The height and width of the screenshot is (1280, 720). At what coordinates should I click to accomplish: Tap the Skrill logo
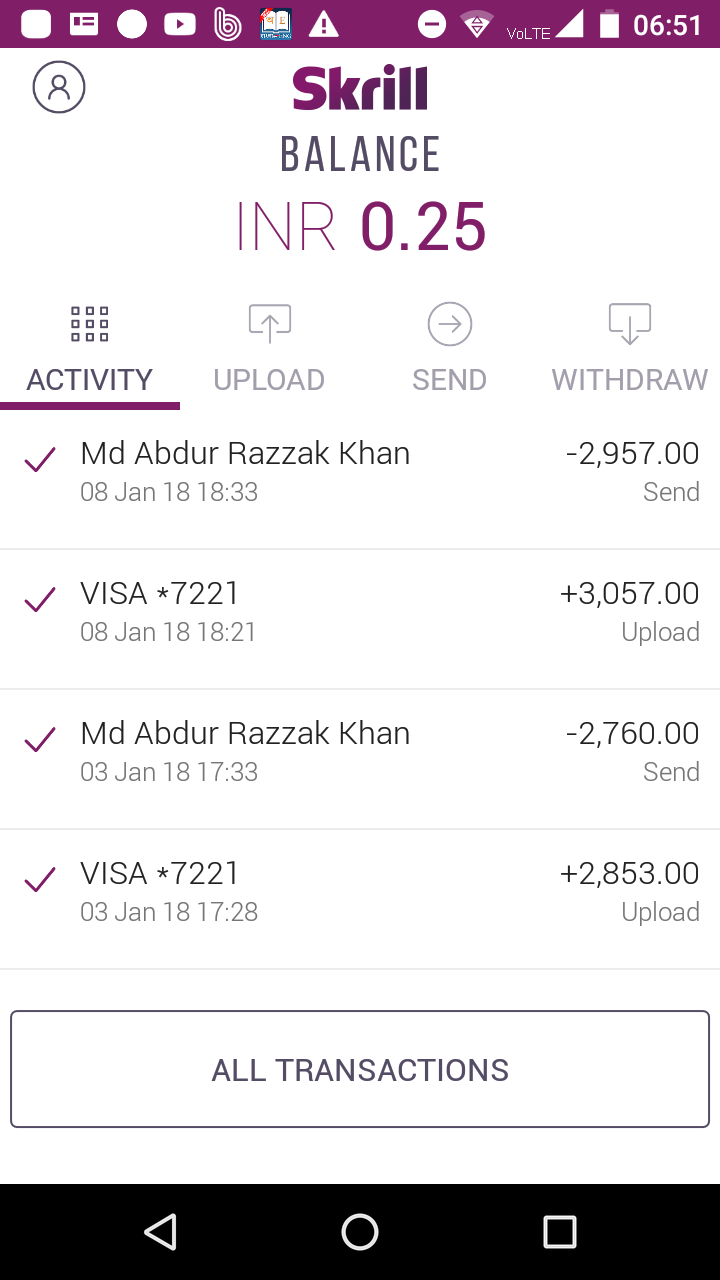click(360, 88)
